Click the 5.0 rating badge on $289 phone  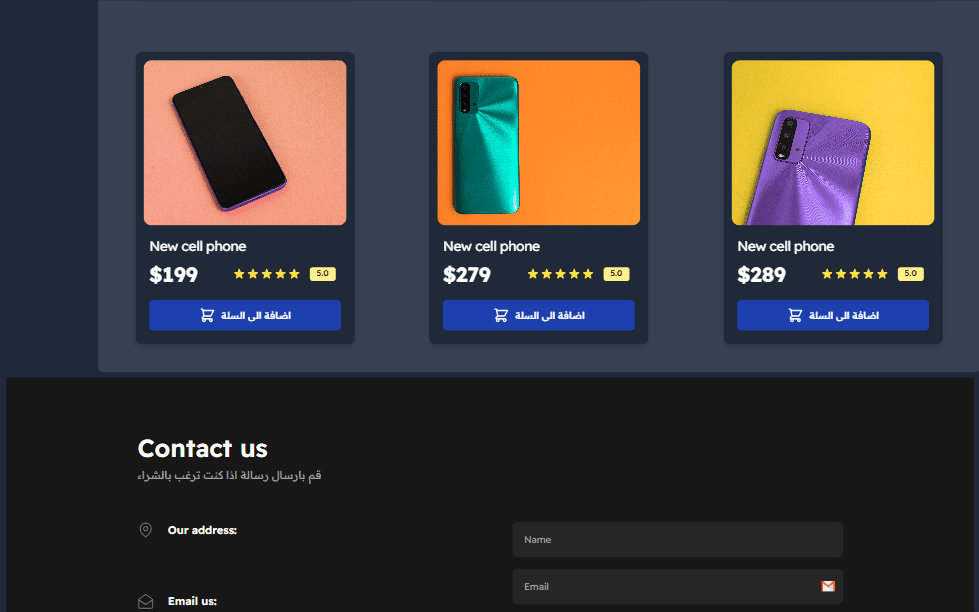[x=911, y=274]
